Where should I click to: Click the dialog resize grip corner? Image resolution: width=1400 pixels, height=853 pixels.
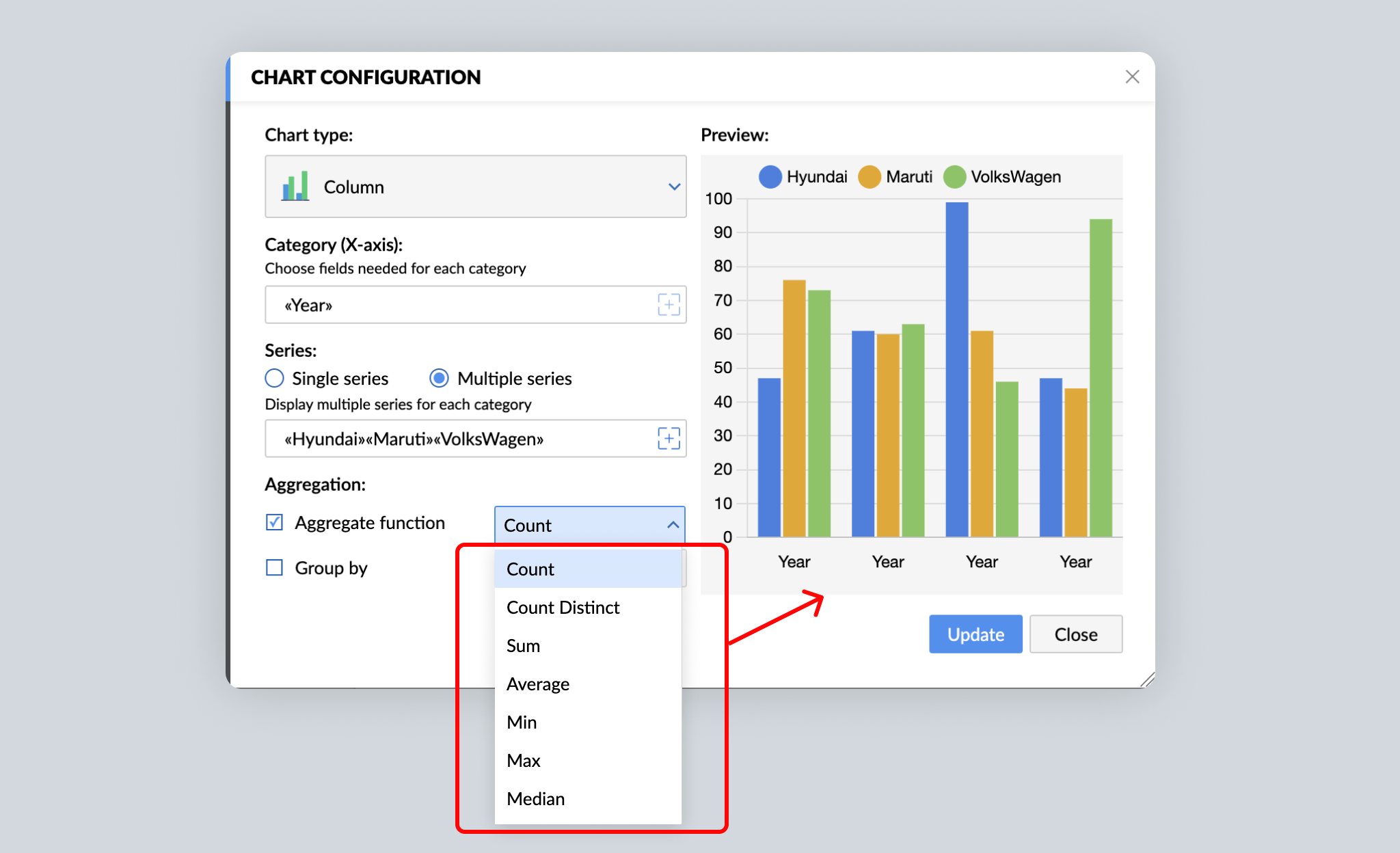click(1148, 679)
